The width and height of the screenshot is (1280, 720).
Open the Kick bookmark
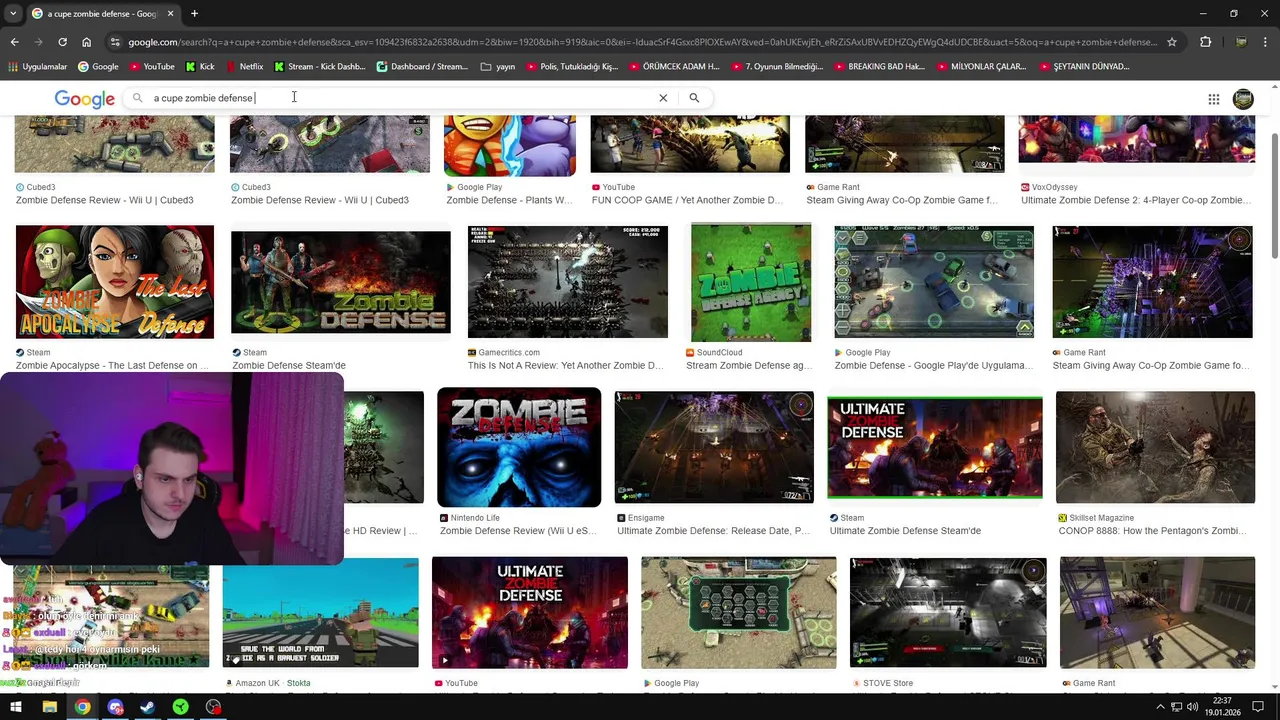[x=200, y=67]
